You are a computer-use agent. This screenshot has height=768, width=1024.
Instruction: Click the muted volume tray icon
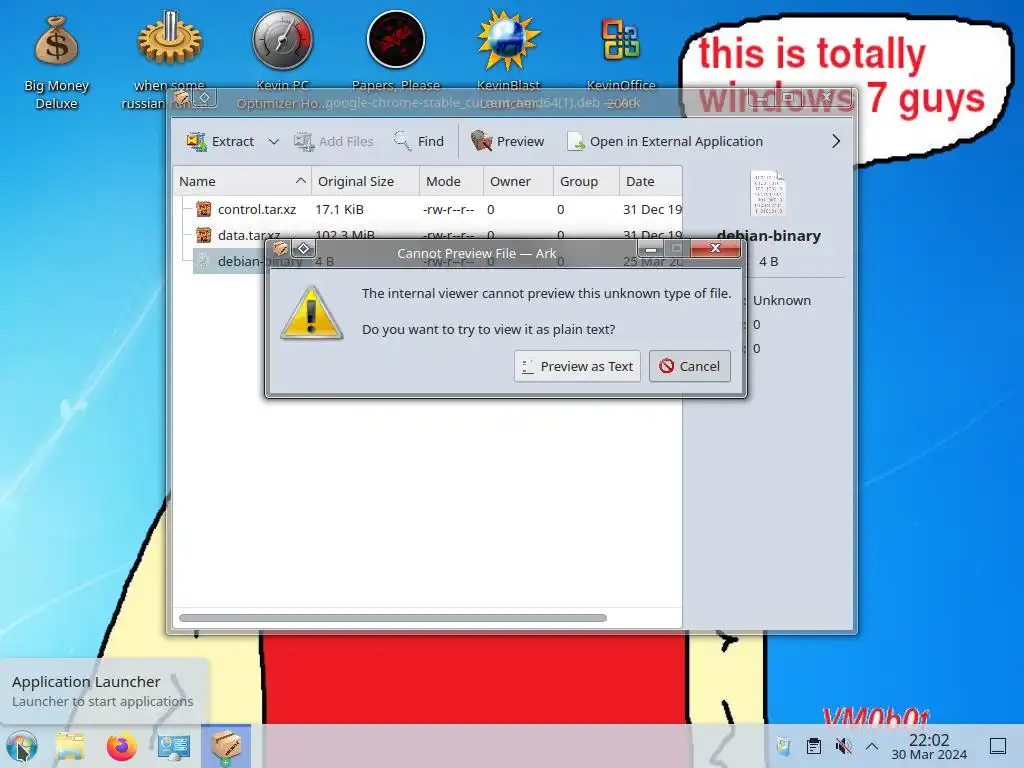click(x=843, y=746)
